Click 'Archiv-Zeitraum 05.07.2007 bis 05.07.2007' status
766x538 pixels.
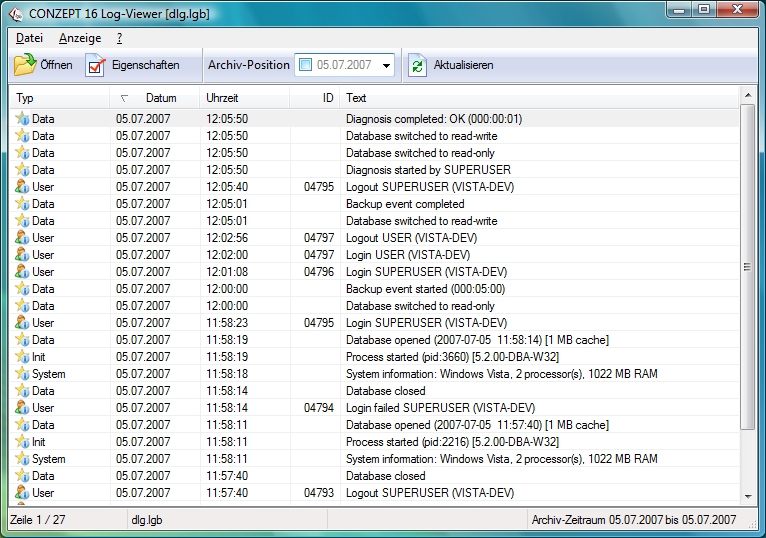[x=634, y=519]
